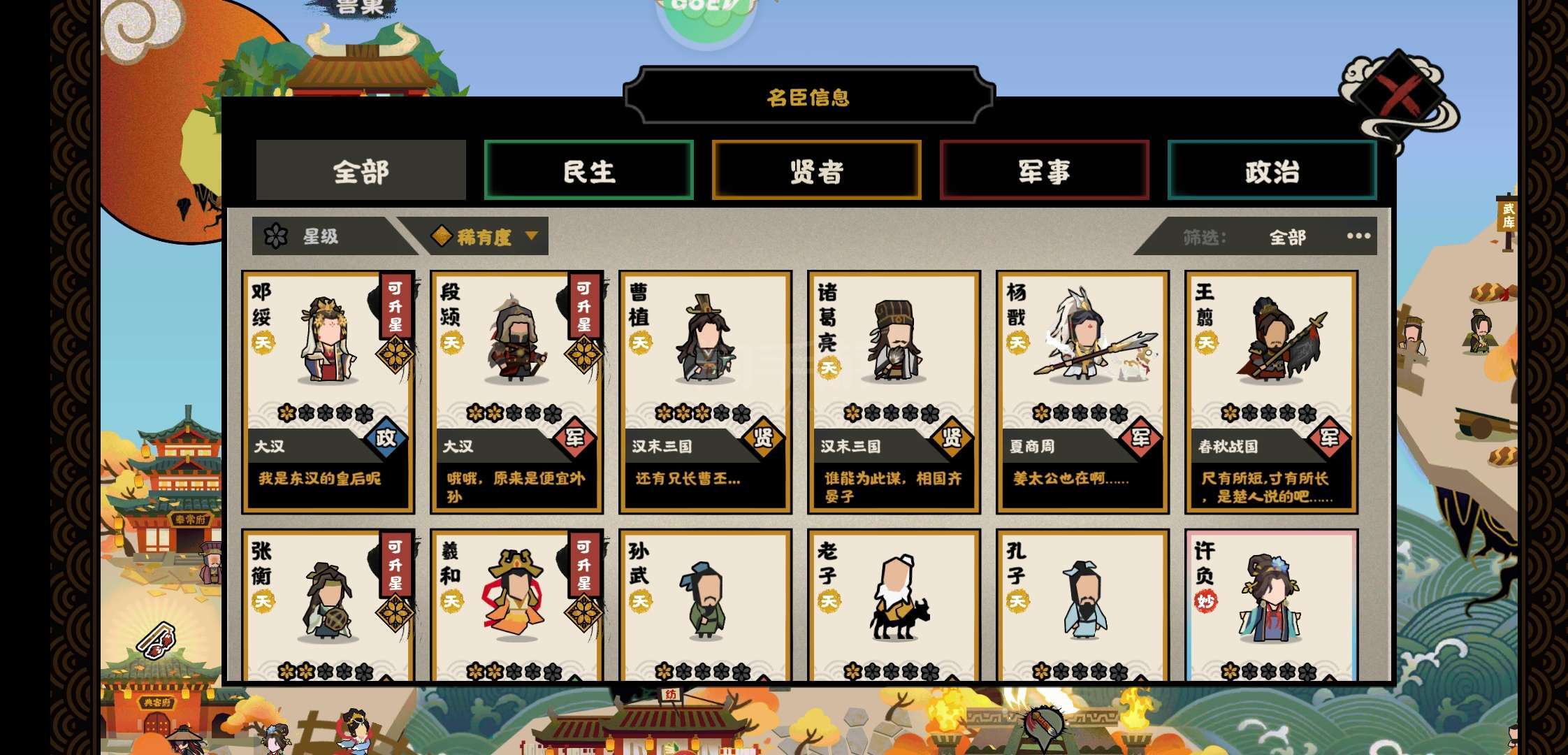This screenshot has height=755, width=1568.
Task: Click the 可升星 badge on 段颎 card
Action: click(583, 306)
